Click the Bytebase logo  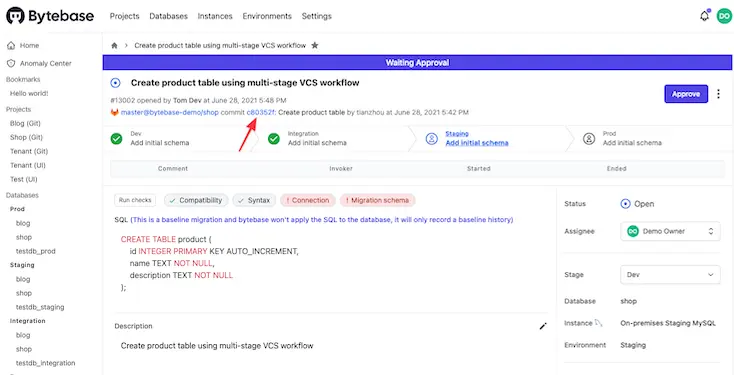(50, 16)
